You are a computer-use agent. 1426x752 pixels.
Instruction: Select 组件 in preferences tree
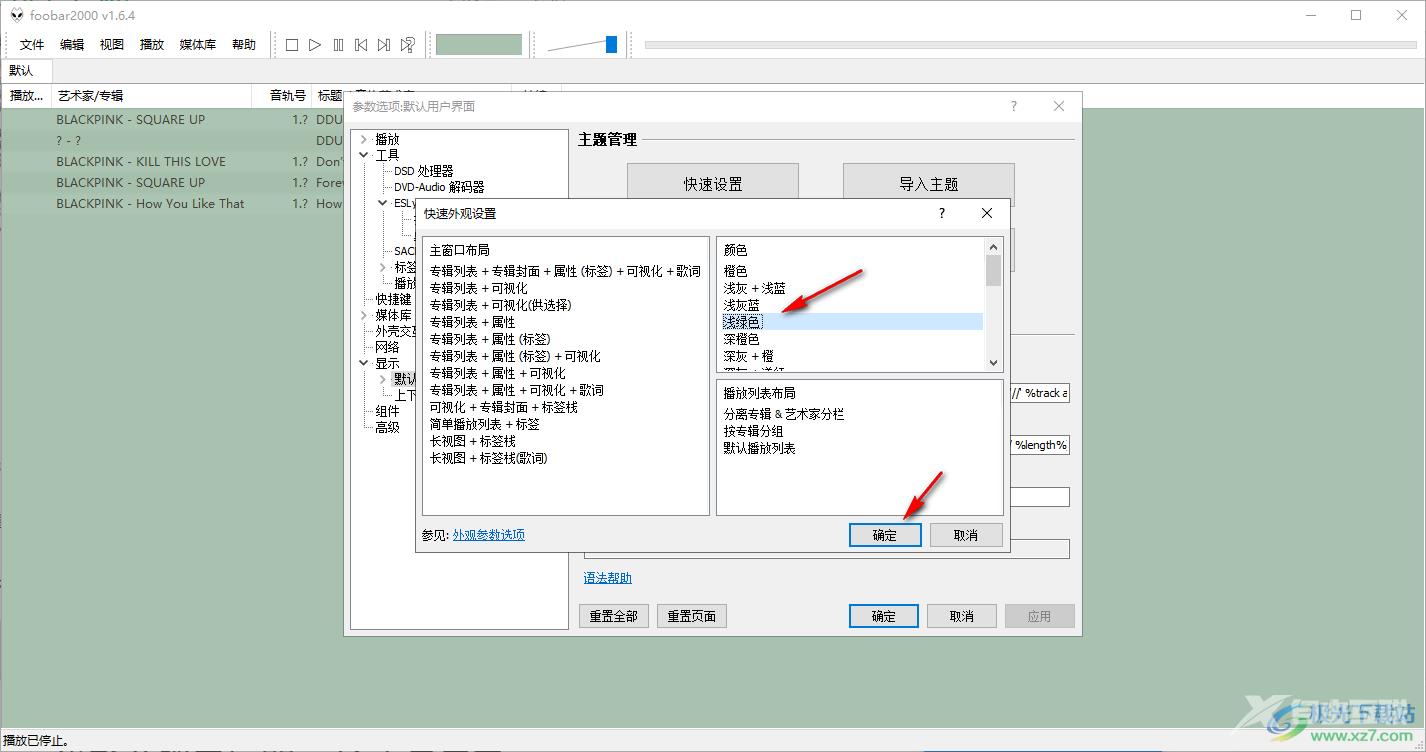(x=387, y=411)
